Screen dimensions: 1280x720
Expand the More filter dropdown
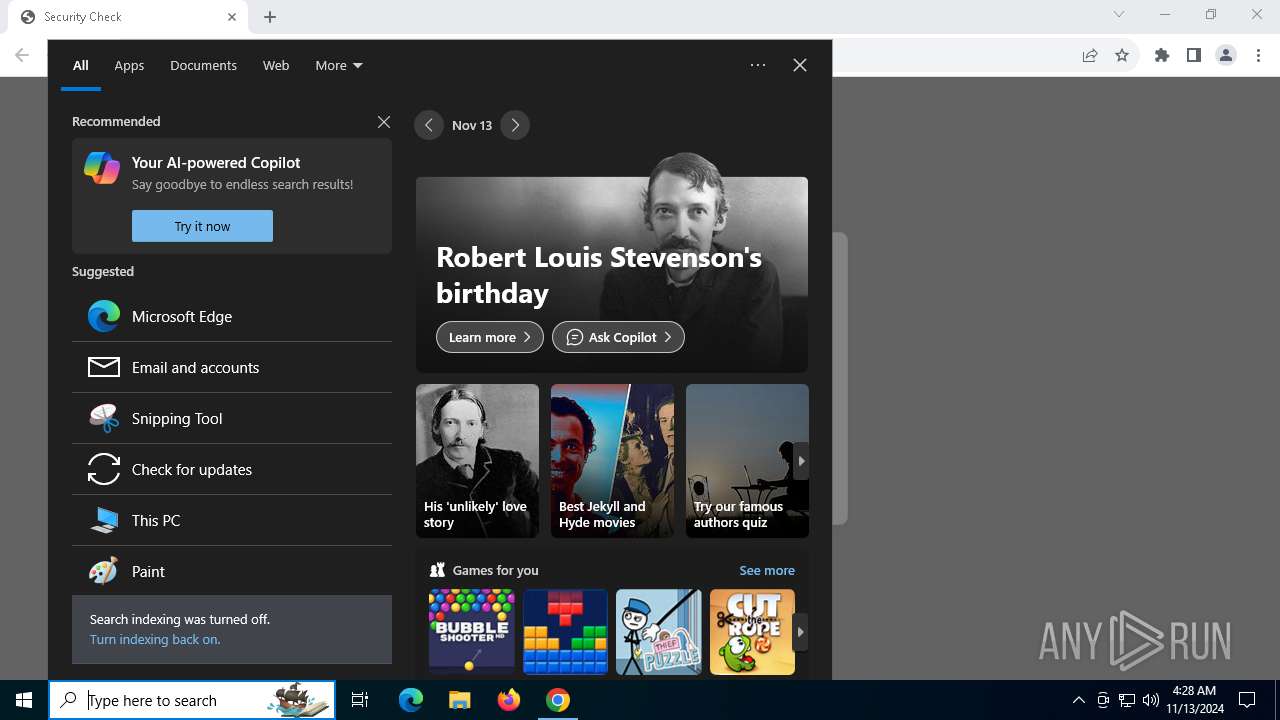339,65
